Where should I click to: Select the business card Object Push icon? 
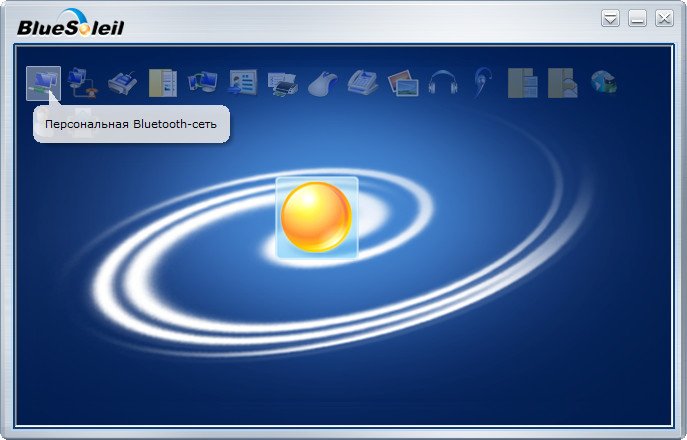click(x=243, y=82)
